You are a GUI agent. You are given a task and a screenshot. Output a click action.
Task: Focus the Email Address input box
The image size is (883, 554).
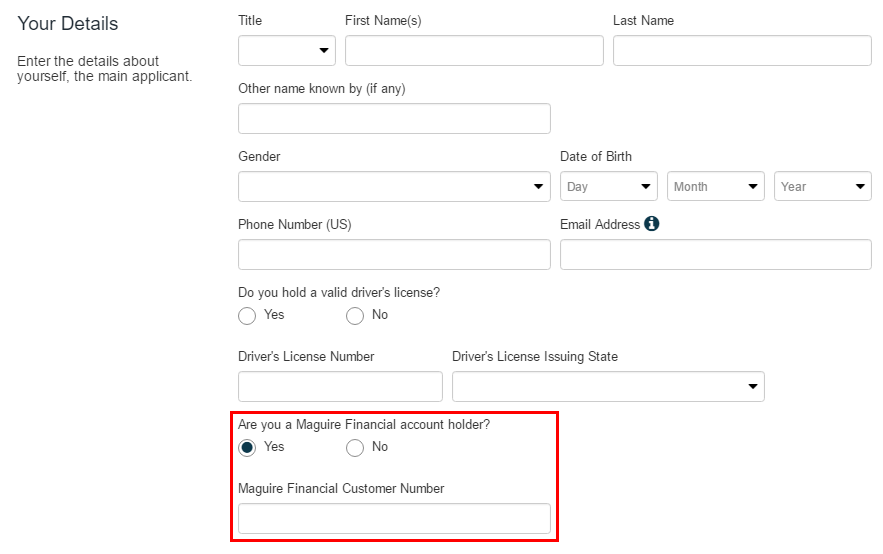[x=715, y=254]
